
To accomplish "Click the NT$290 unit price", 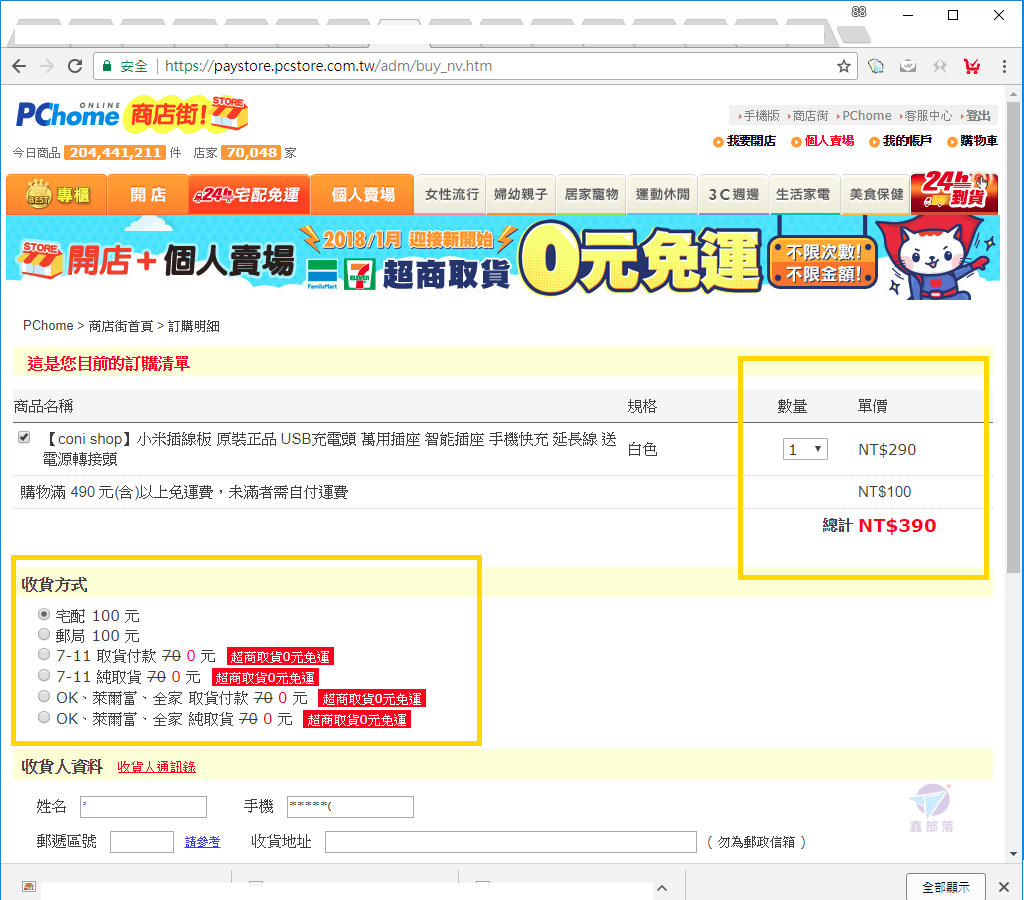I will tap(887, 449).
